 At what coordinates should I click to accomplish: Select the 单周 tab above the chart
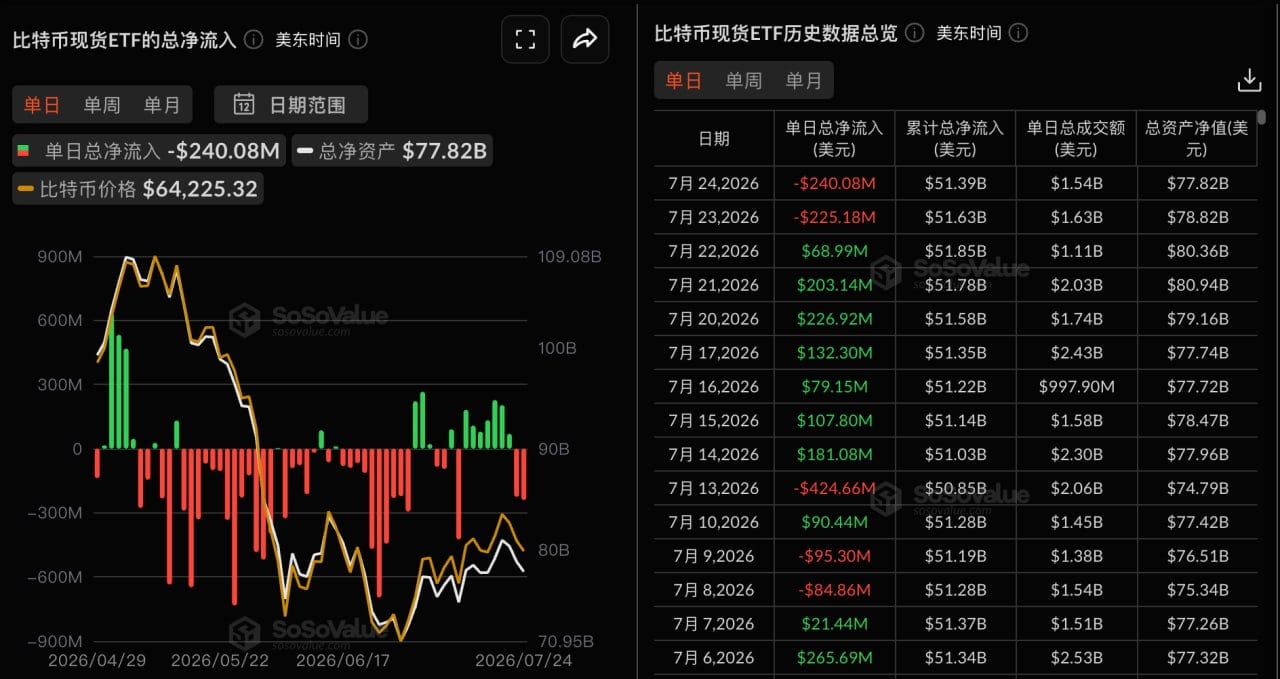(102, 104)
